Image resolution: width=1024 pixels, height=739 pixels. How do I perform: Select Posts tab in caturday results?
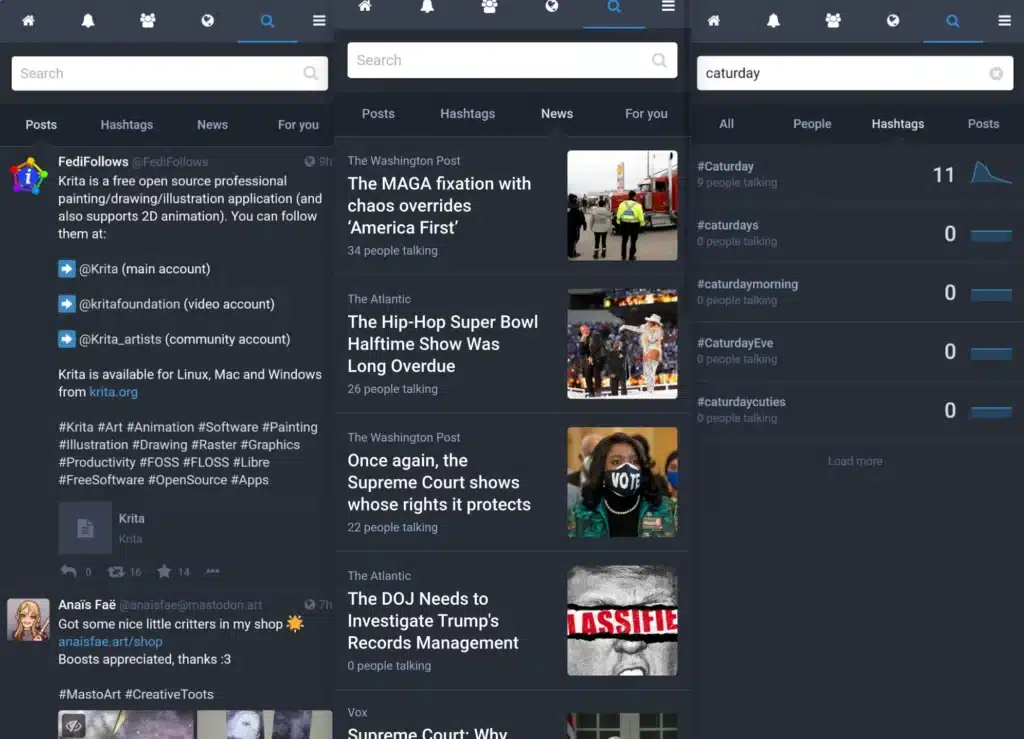click(984, 124)
